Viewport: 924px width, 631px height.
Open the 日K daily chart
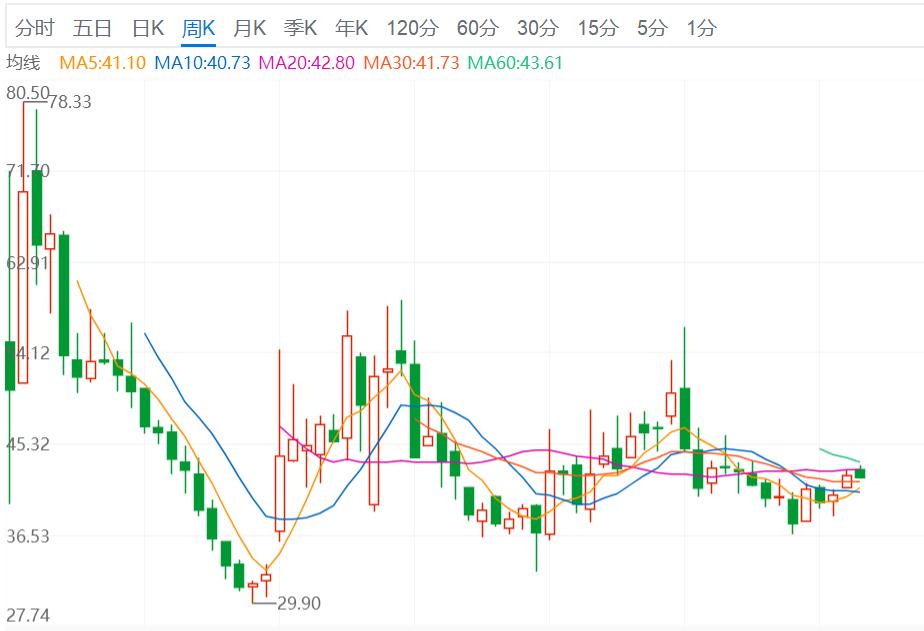pos(148,28)
